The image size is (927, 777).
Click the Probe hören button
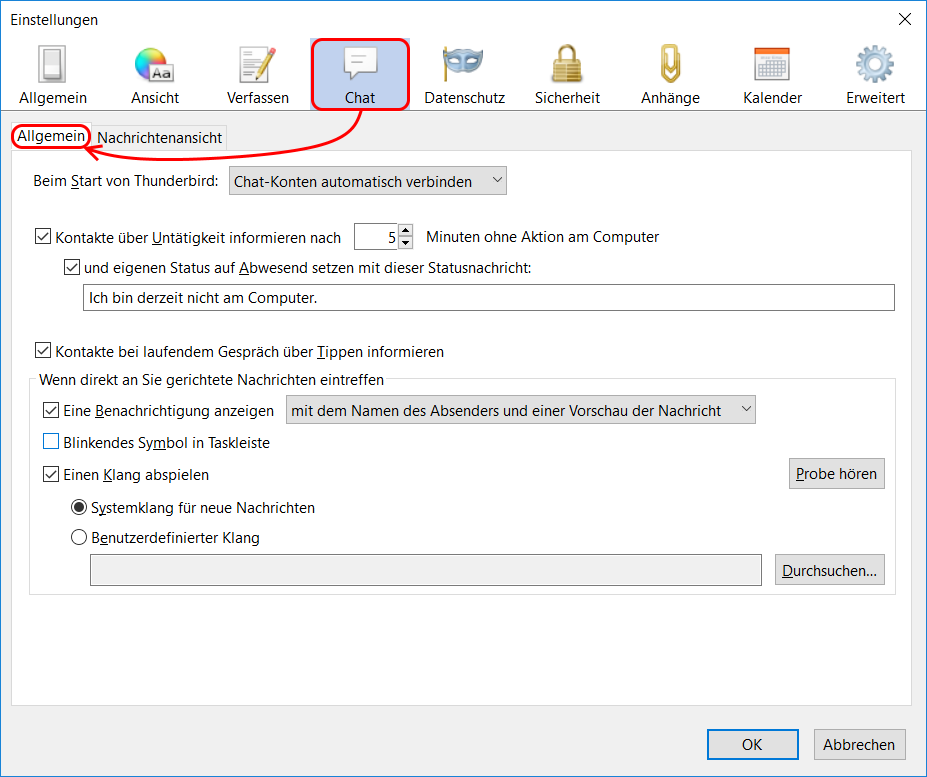[837, 474]
